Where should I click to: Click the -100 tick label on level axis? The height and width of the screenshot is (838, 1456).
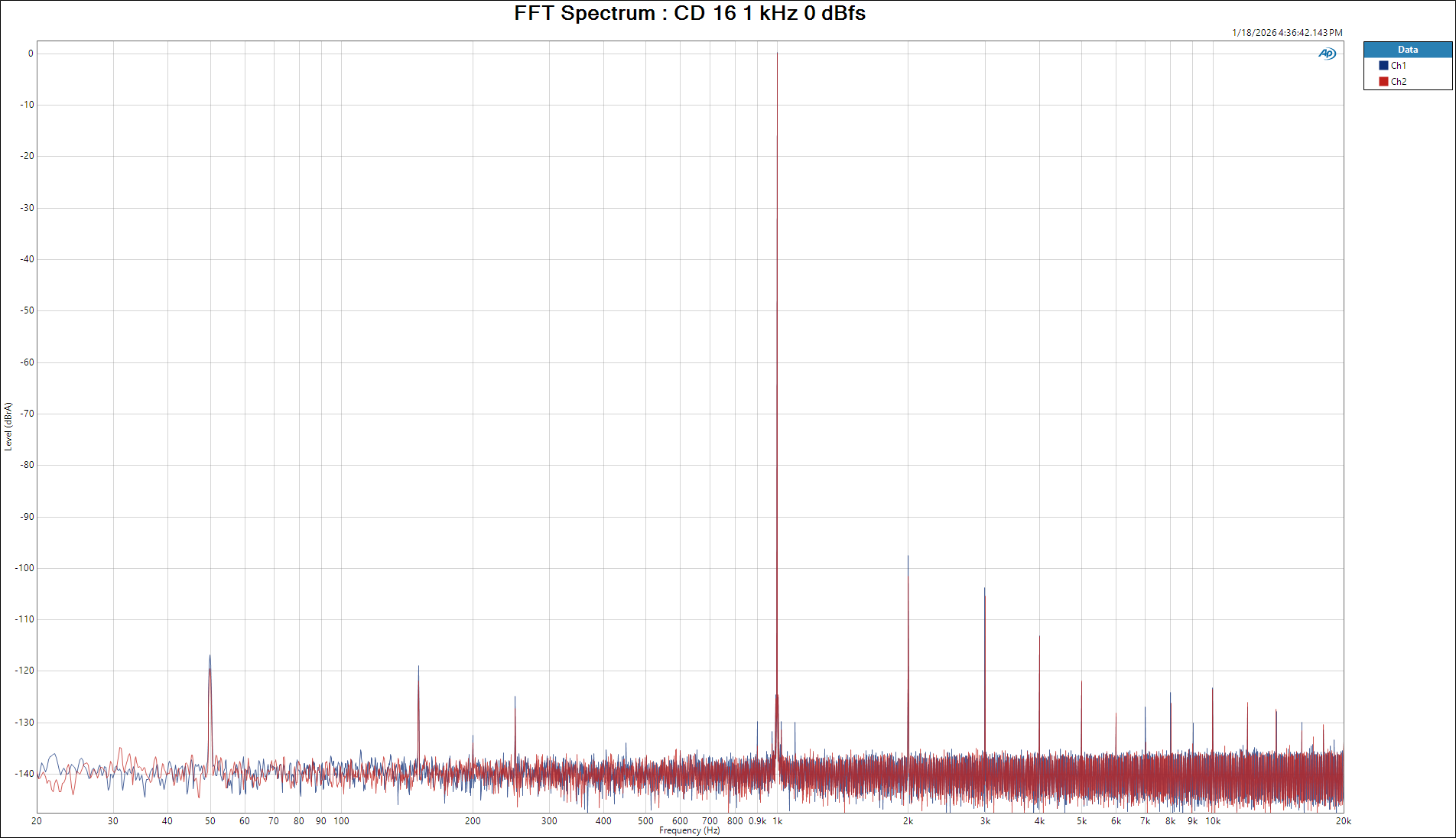click(24, 568)
